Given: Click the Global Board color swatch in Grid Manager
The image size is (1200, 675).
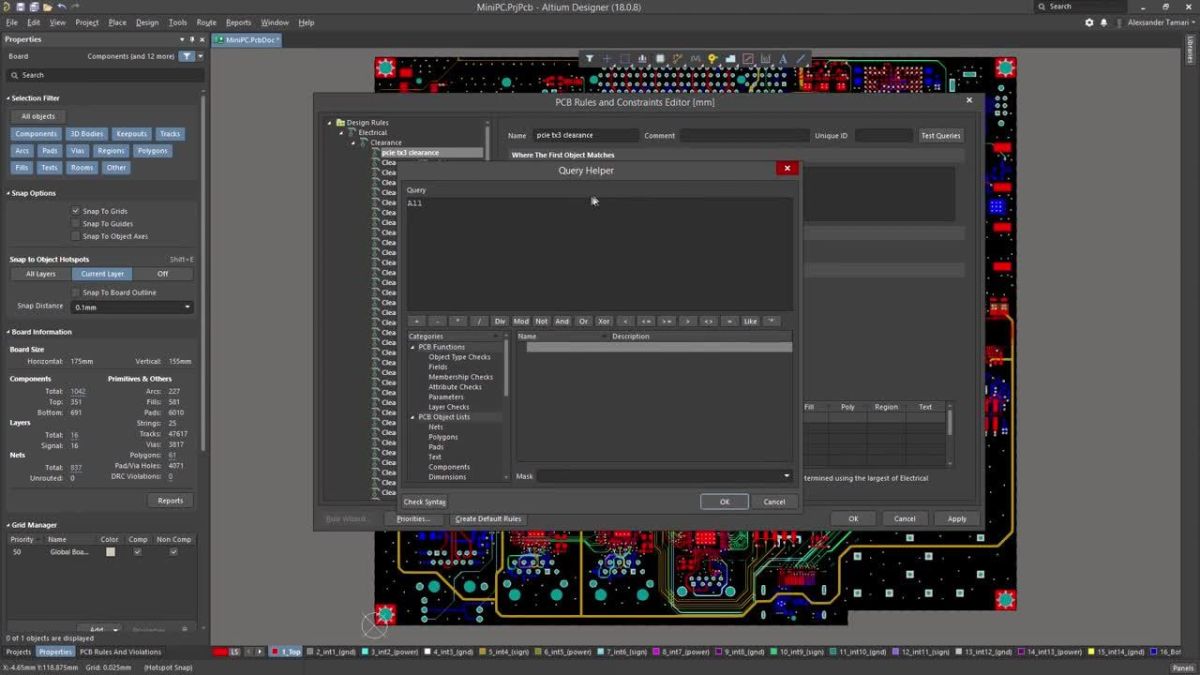Looking at the screenshot, I should point(110,551).
